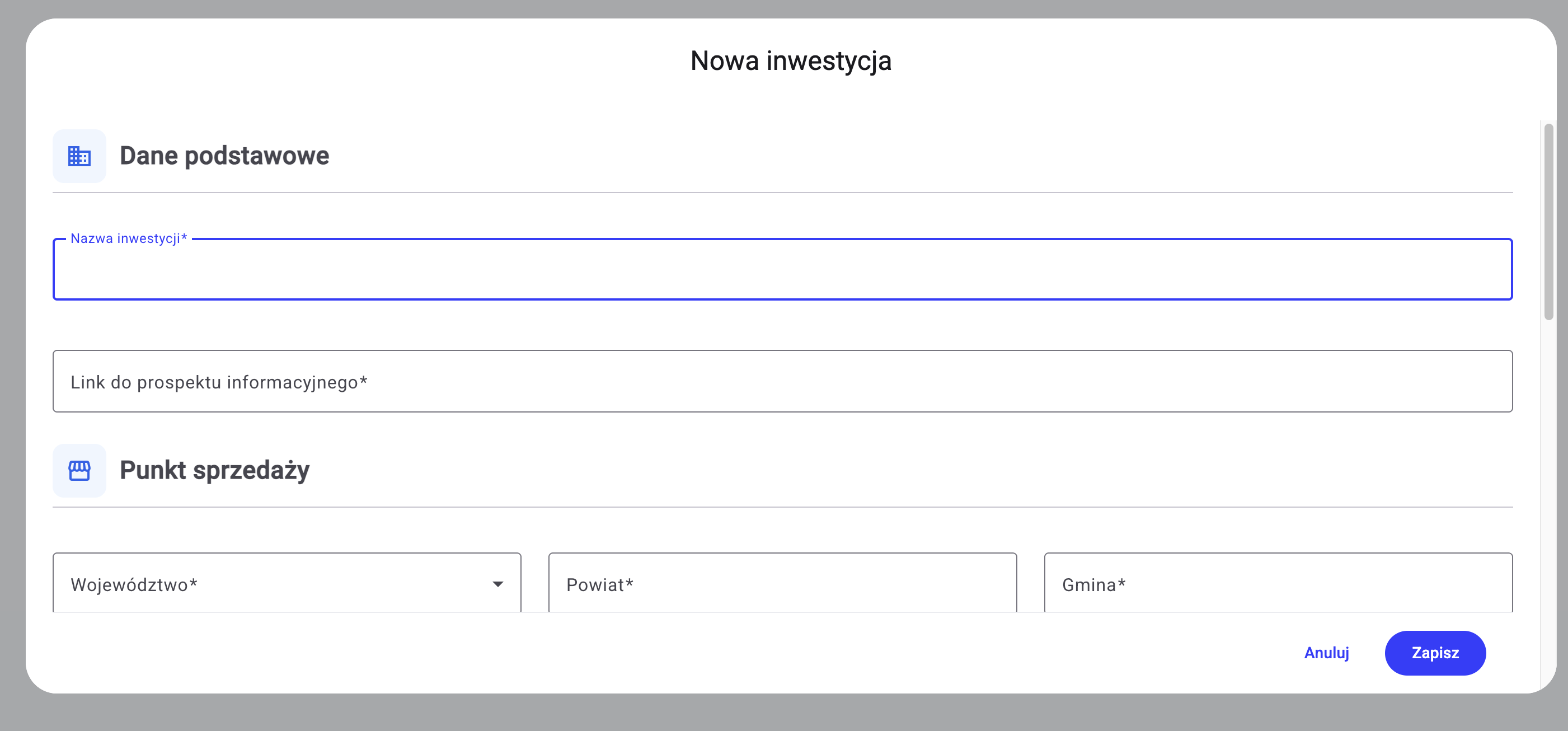Select the Nowa inwestycja dialog title
Viewport: 1568px width, 731px height.
(791, 60)
